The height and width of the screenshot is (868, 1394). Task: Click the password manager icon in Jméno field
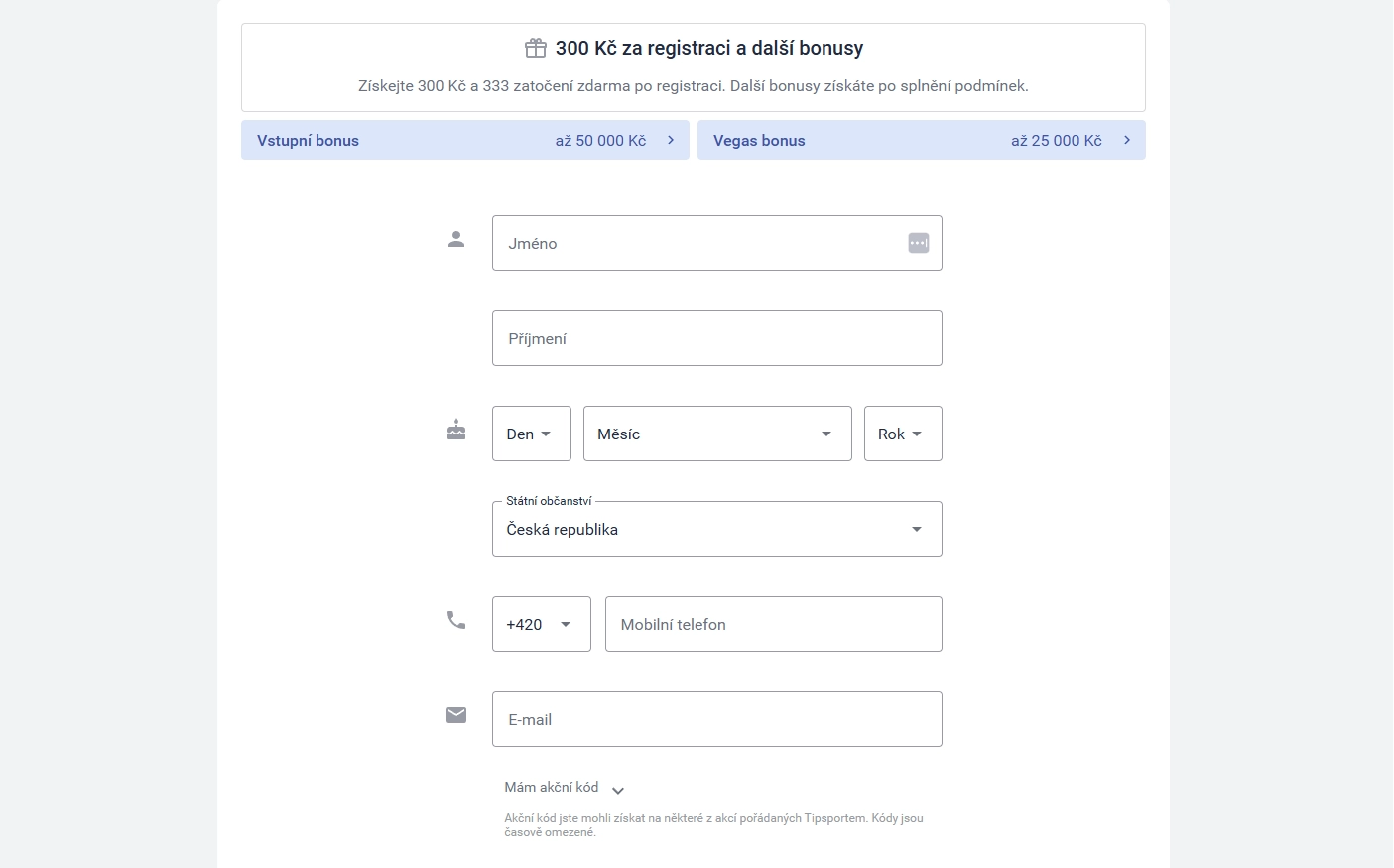point(919,243)
